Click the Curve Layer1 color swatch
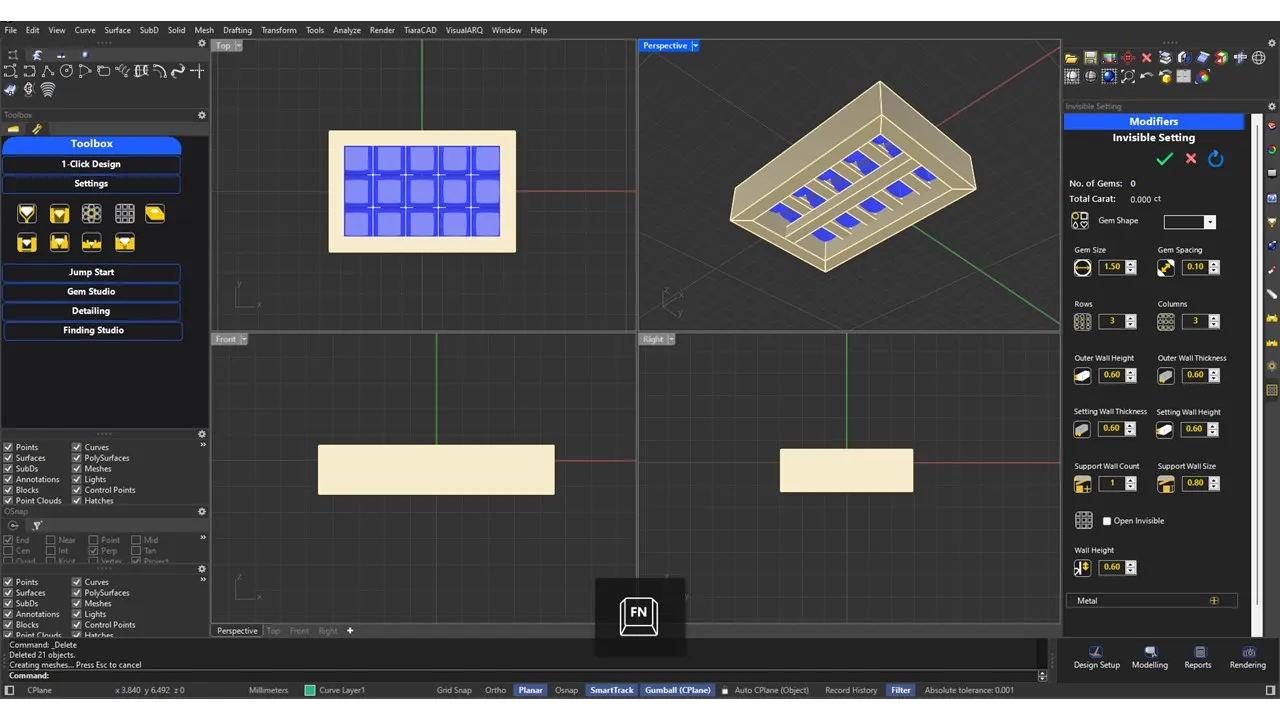 click(x=310, y=690)
